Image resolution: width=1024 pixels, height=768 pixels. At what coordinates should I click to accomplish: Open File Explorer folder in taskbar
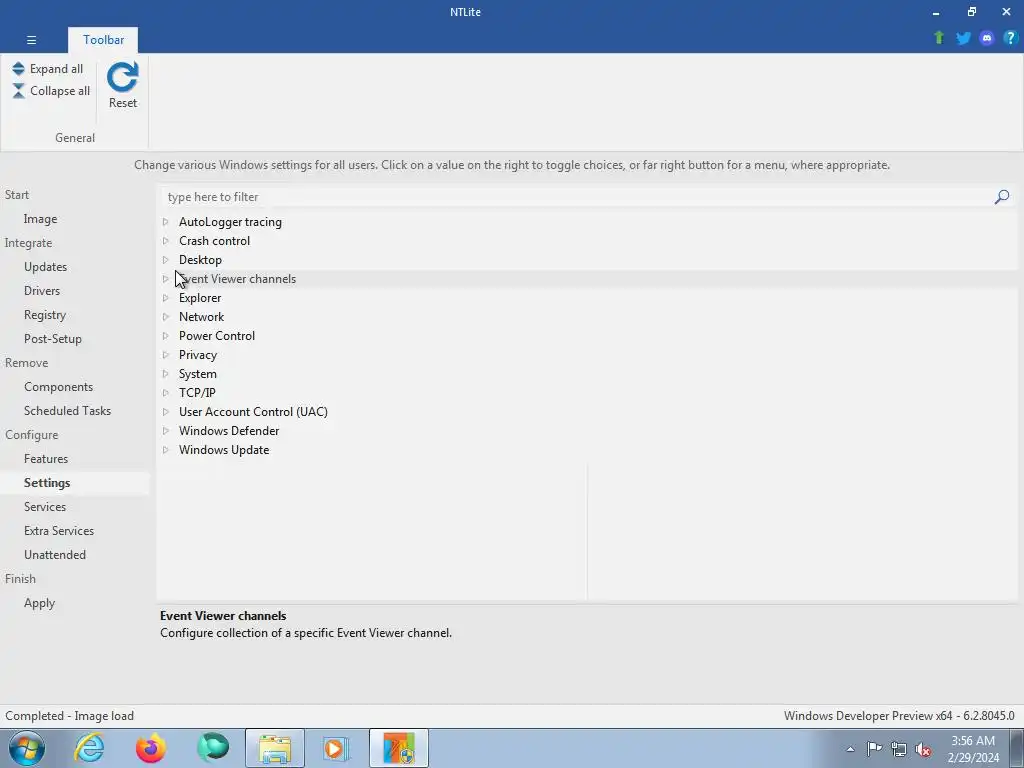(275, 748)
